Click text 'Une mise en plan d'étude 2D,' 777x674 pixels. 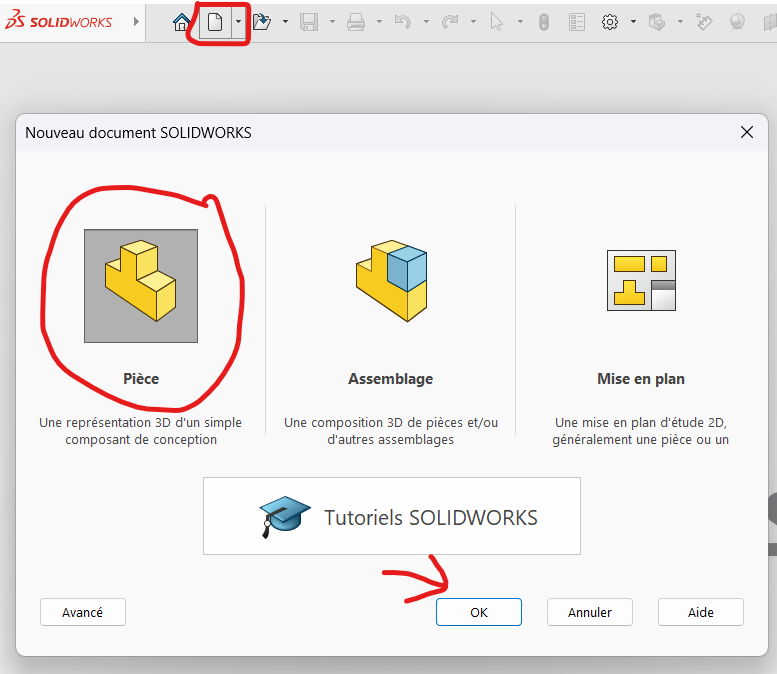coord(641,422)
